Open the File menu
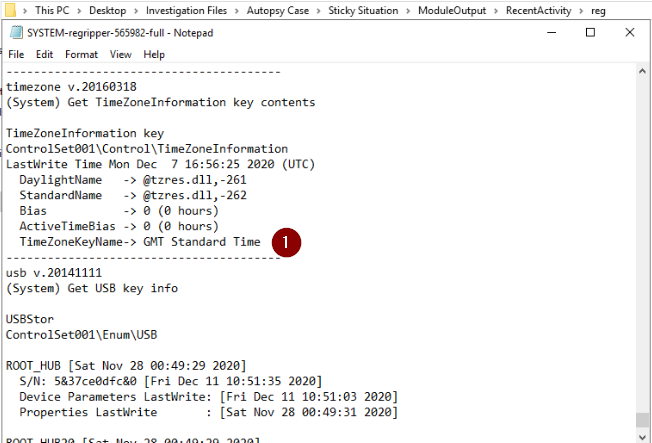652x443 pixels. point(16,54)
